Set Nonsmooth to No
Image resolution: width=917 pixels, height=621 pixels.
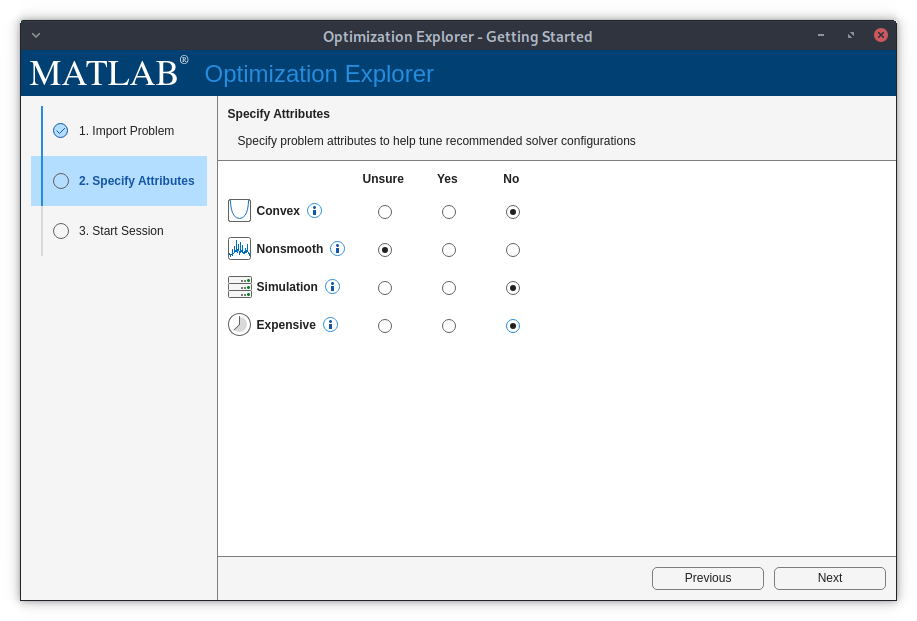[x=513, y=250]
